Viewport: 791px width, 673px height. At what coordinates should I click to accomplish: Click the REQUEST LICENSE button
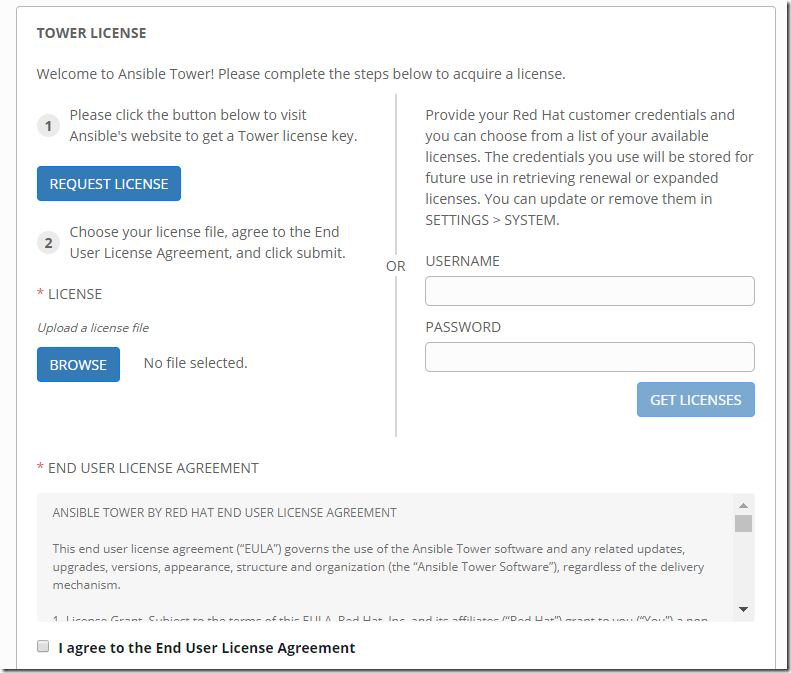click(x=109, y=184)
